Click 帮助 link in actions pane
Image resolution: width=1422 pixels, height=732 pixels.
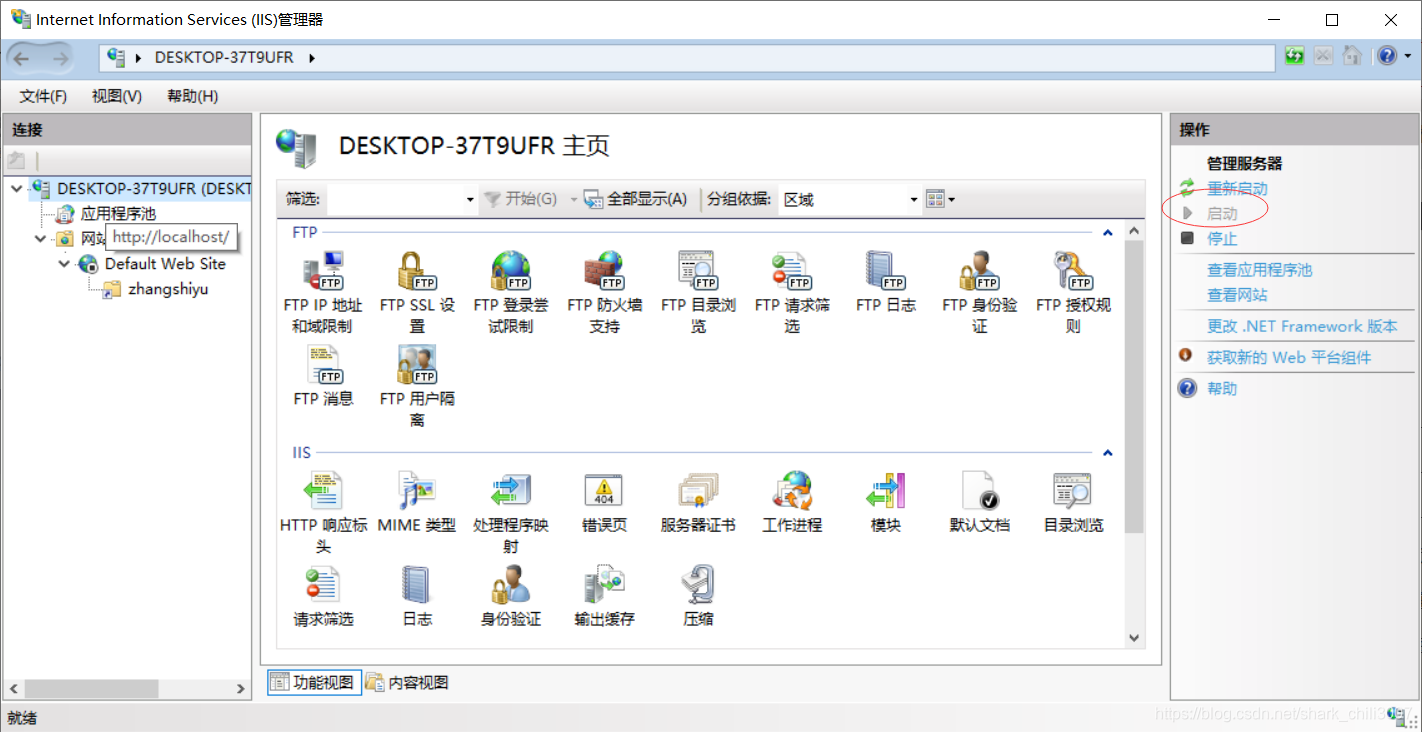[x=1222, y=388]
